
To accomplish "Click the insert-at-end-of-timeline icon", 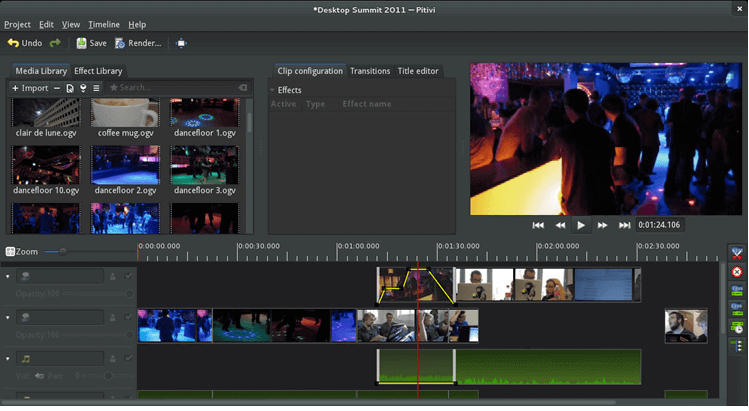I will point(83,88).
